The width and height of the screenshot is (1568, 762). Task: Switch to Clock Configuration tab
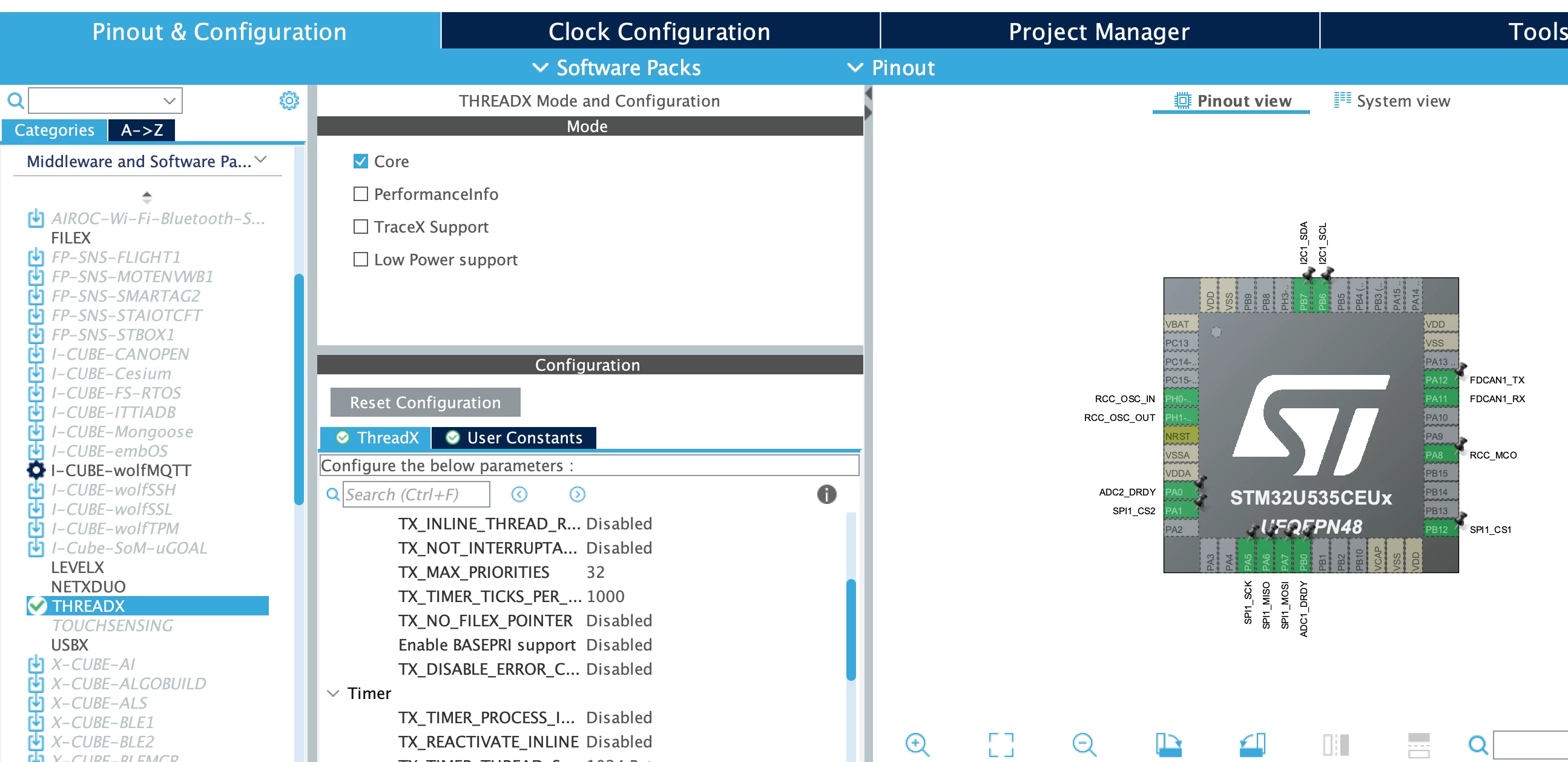click(x=660, y=31)
